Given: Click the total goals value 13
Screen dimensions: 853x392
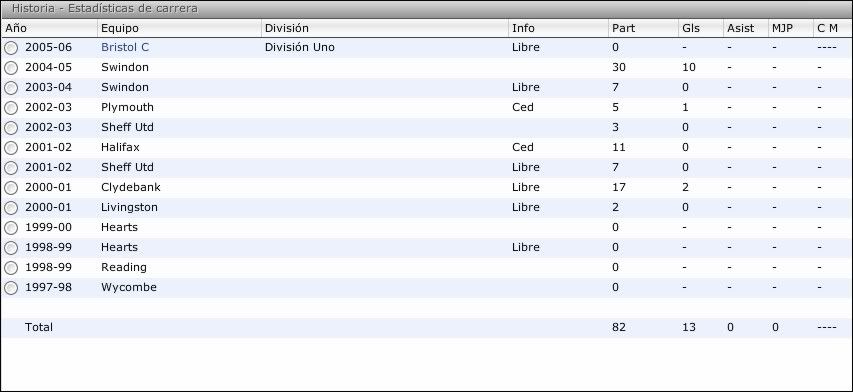Looking at the screenshot, I should tap(689, 327).
